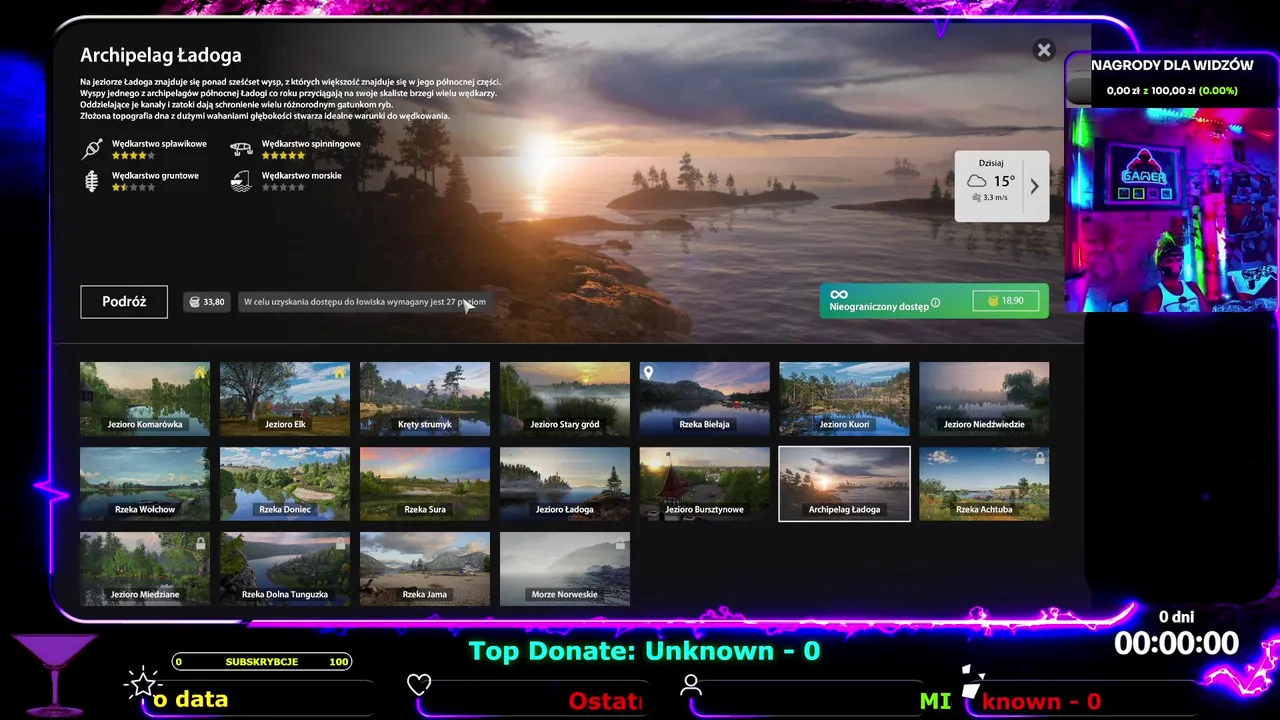Select the Rzeka Jama location
The width and height of the screenshot is (1280, 720).
click(x=425, y=569)
